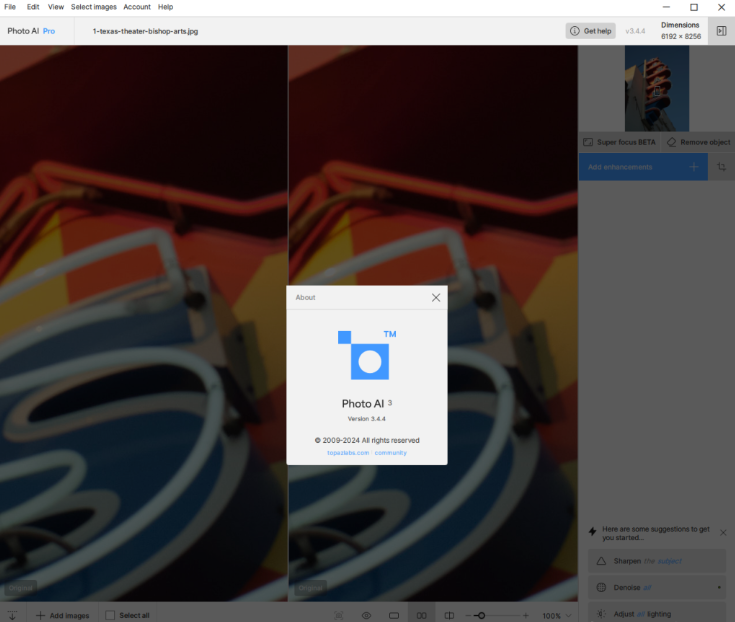Click the zoom out minus icon
The image size is (735, 622).
pos(468,615)
